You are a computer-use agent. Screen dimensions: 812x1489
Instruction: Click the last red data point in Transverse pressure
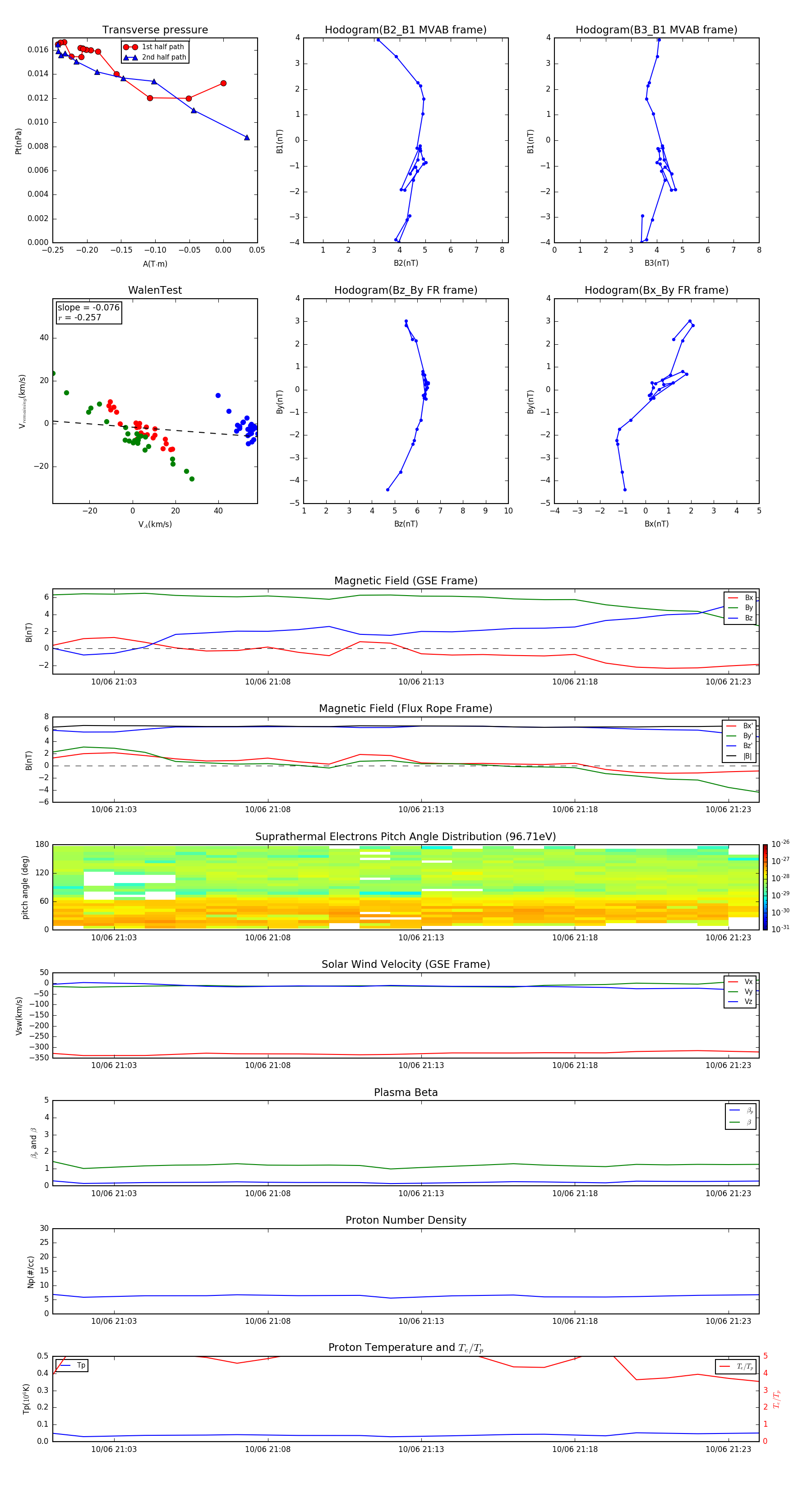pyautogui.click(x=223, y=83)
